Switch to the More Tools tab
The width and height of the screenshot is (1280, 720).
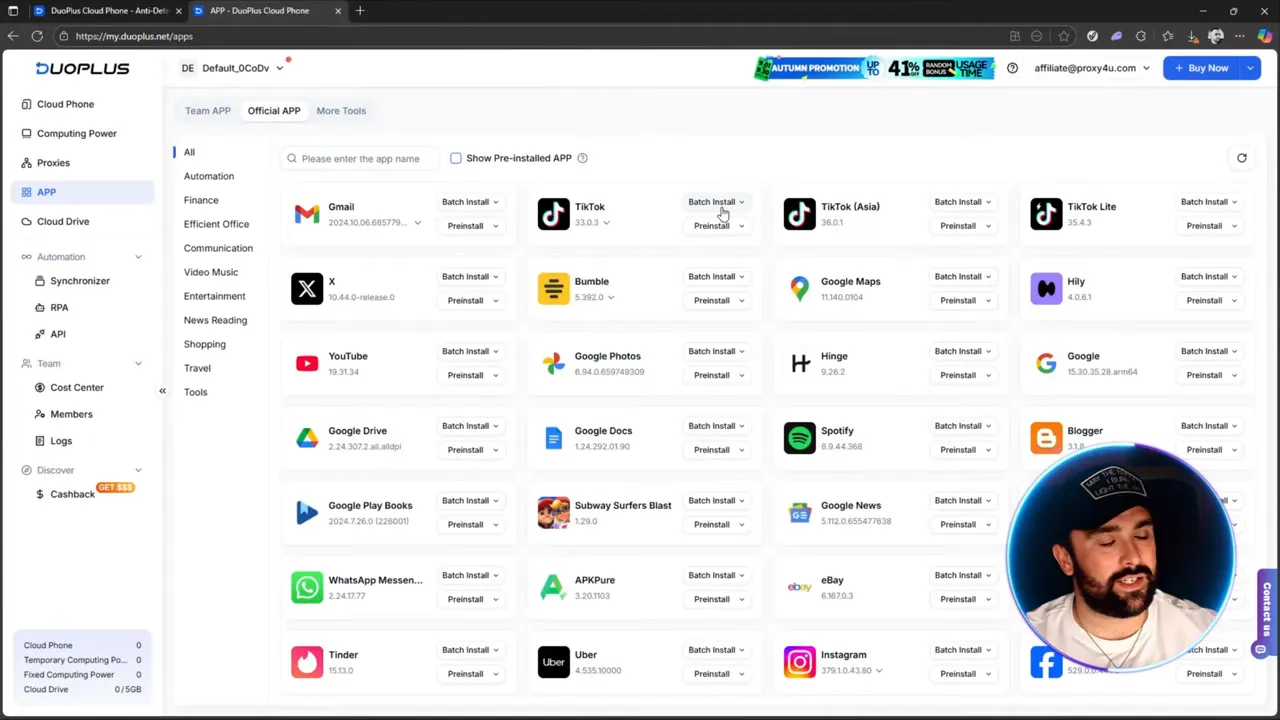tap(341, 111)
